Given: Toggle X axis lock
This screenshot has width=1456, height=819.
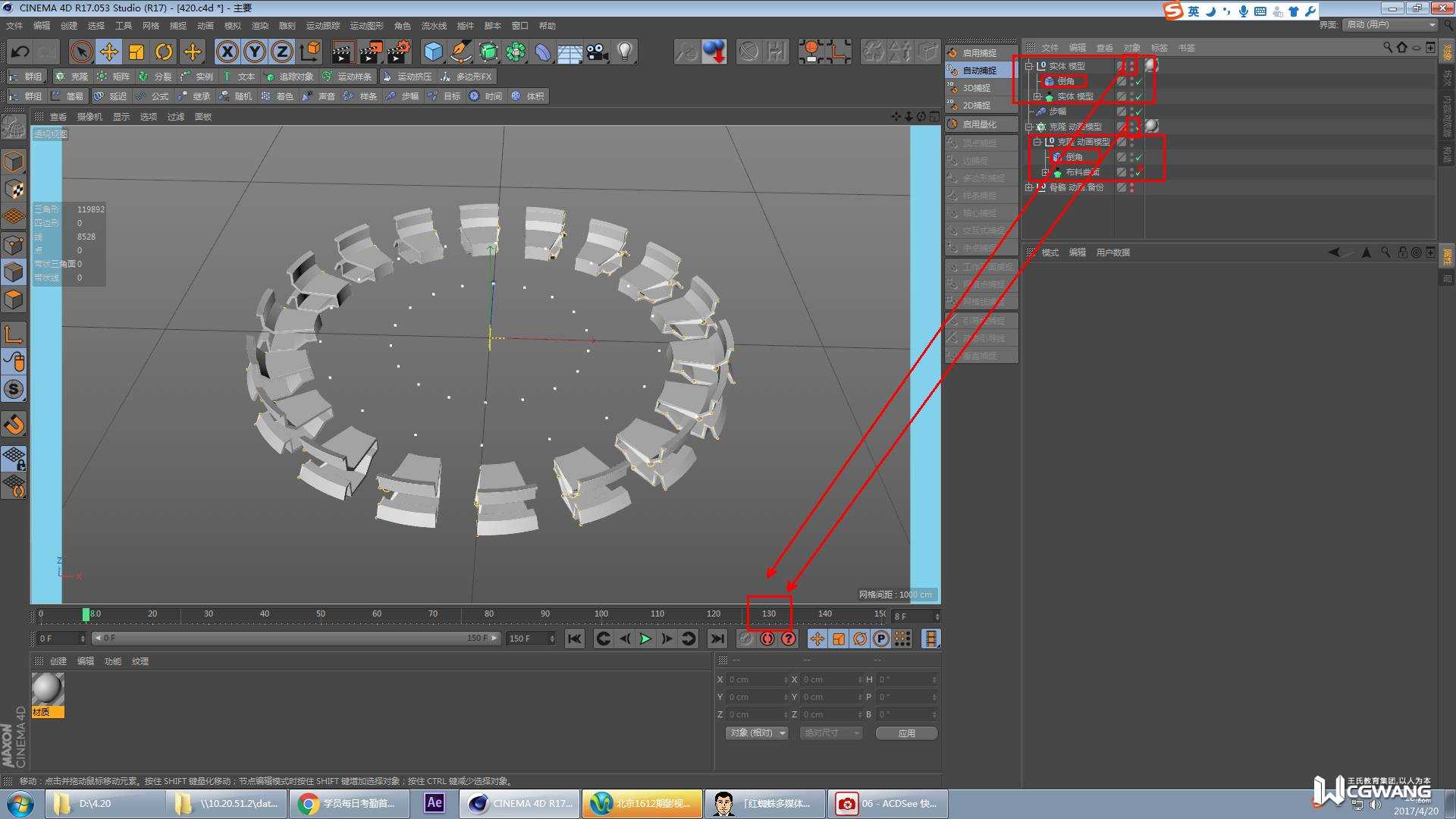Looking at the screenshot, I should coord(227,52).
